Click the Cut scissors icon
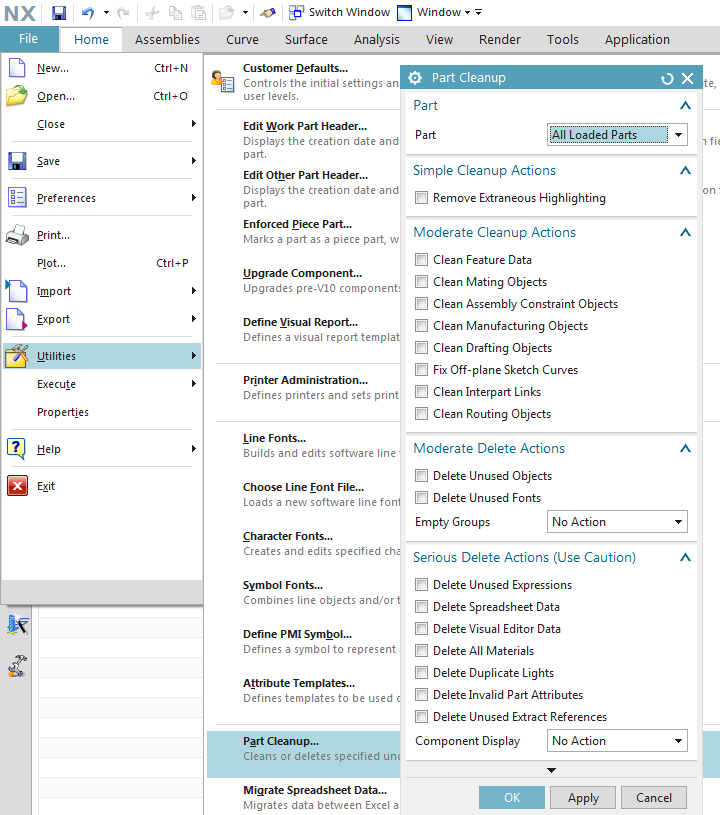 point(152,12)
